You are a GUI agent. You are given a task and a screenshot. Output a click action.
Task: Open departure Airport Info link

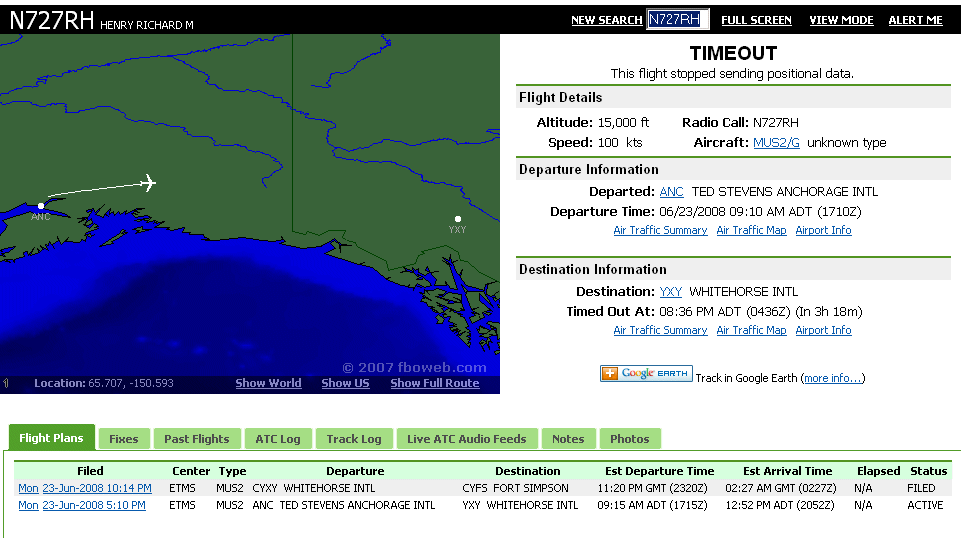pyautogui.click(x=823, y=230)
